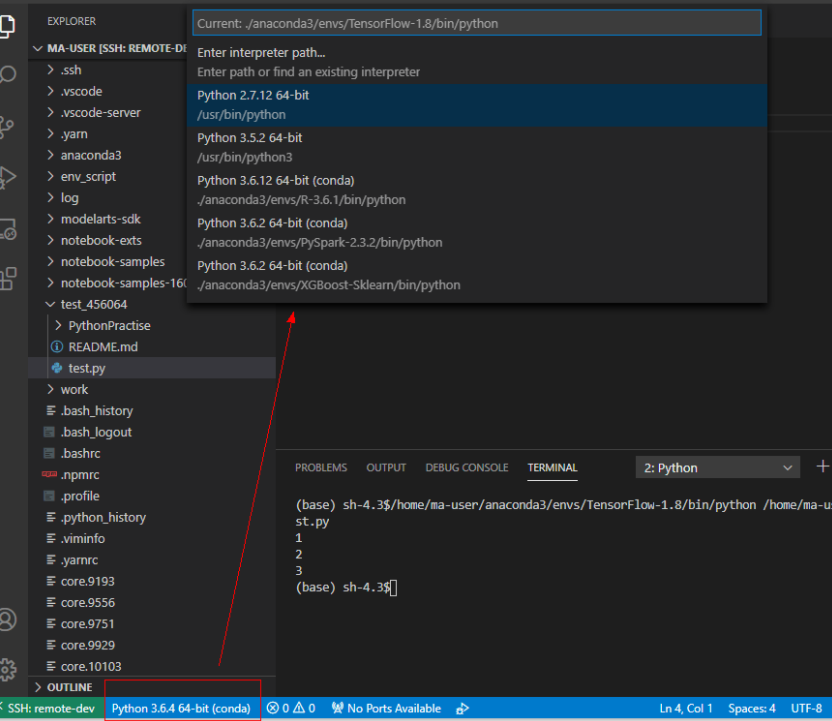Open the Accounts icon

pos(7,620)
